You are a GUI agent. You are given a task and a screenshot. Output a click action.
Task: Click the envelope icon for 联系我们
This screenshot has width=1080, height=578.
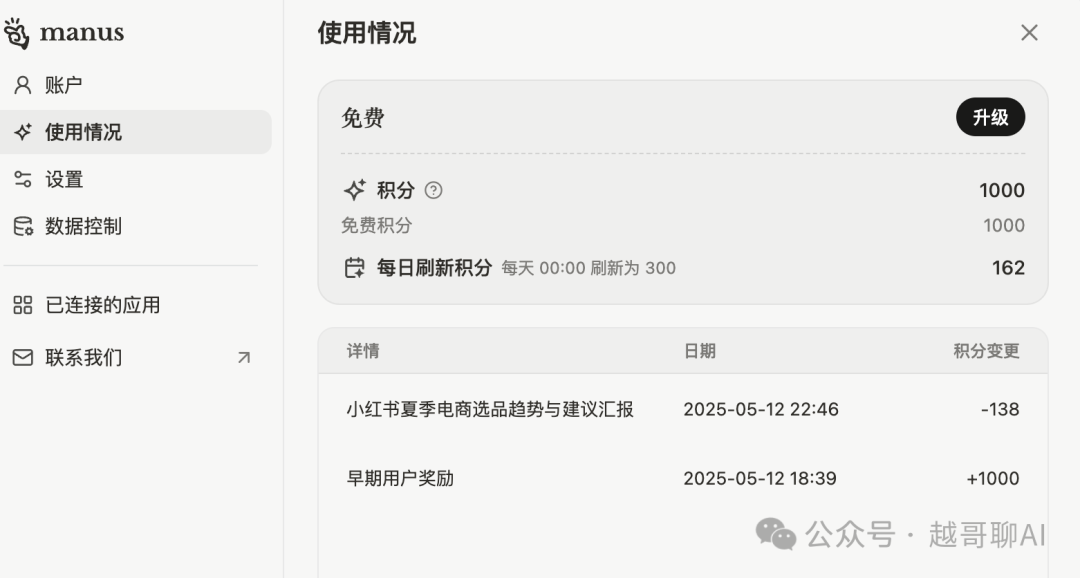point(23,358)
